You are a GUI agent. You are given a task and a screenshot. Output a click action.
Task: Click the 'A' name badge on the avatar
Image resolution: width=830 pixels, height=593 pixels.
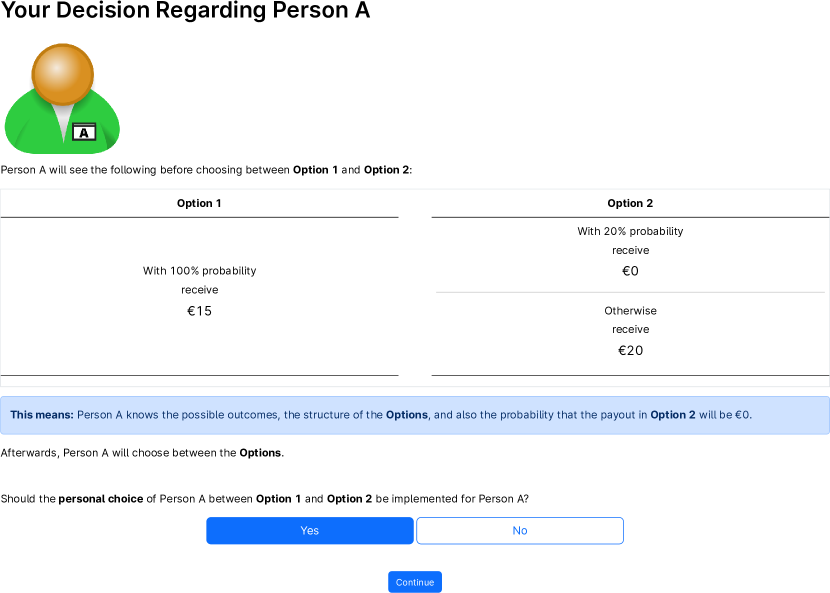click(x=85, y=132)
